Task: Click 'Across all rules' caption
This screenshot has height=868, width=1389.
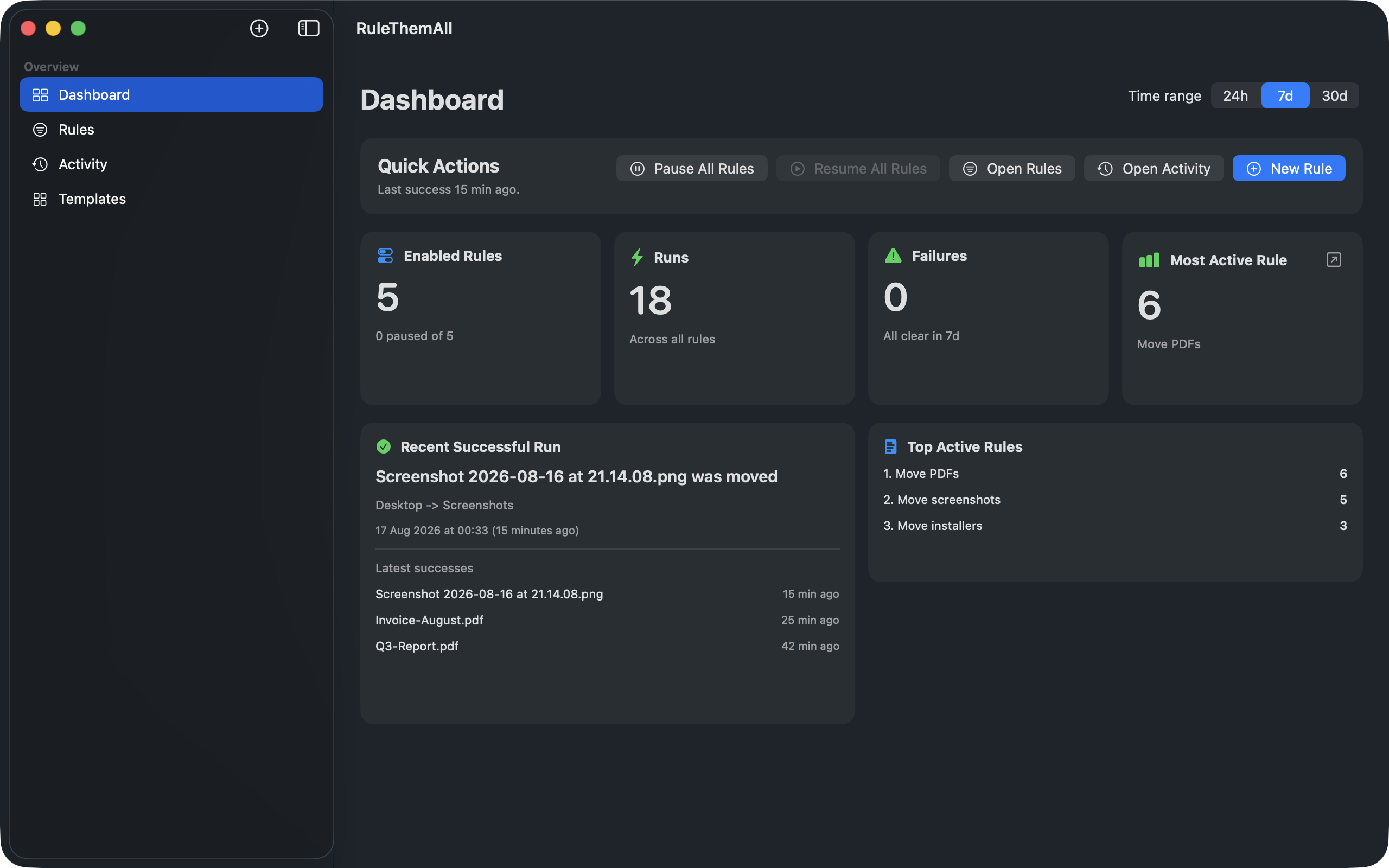Action: [x=672, y=339]
